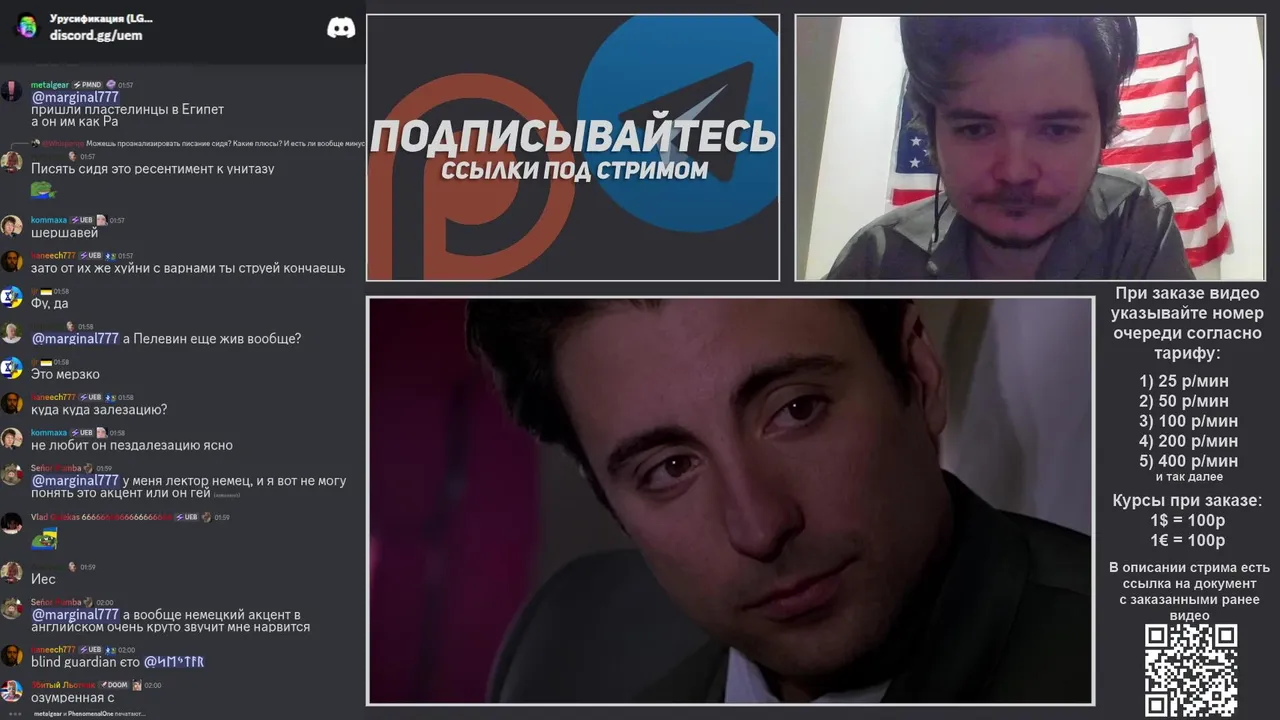The height and width of the screenshot is (720, 1280).
Task: Click the 'Курсы при заказе:' heading
Action: pyautogui.click(x=1187, y=500)
